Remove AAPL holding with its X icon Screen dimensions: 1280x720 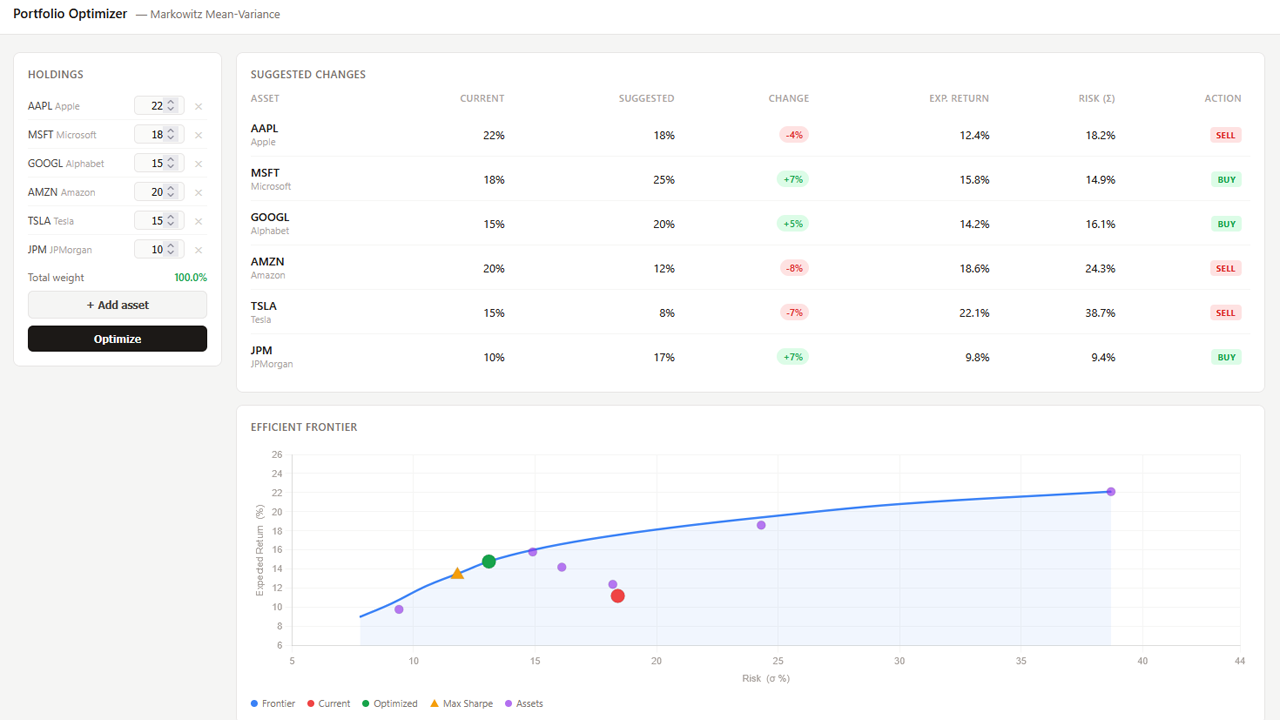click(198, 106)
